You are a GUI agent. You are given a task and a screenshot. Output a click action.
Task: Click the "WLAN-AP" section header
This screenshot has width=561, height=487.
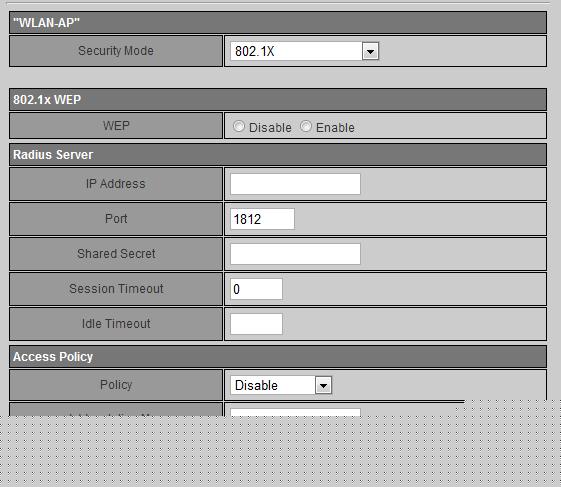tap(278, 23)
